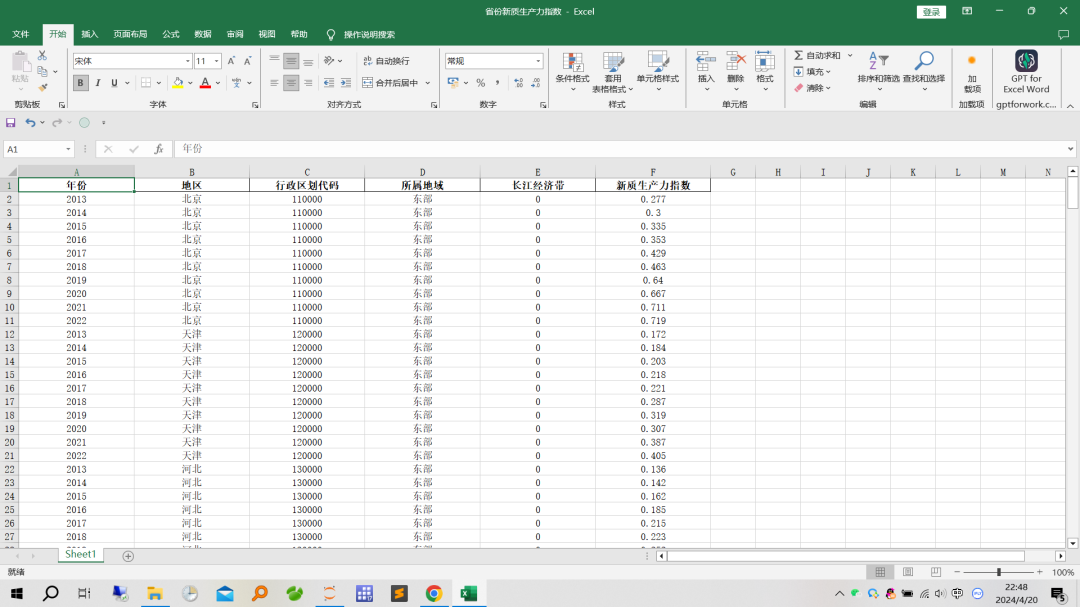Toggle center horizontal alignment
Screen dimensions: 1080x607
click(x=291, y=83)
